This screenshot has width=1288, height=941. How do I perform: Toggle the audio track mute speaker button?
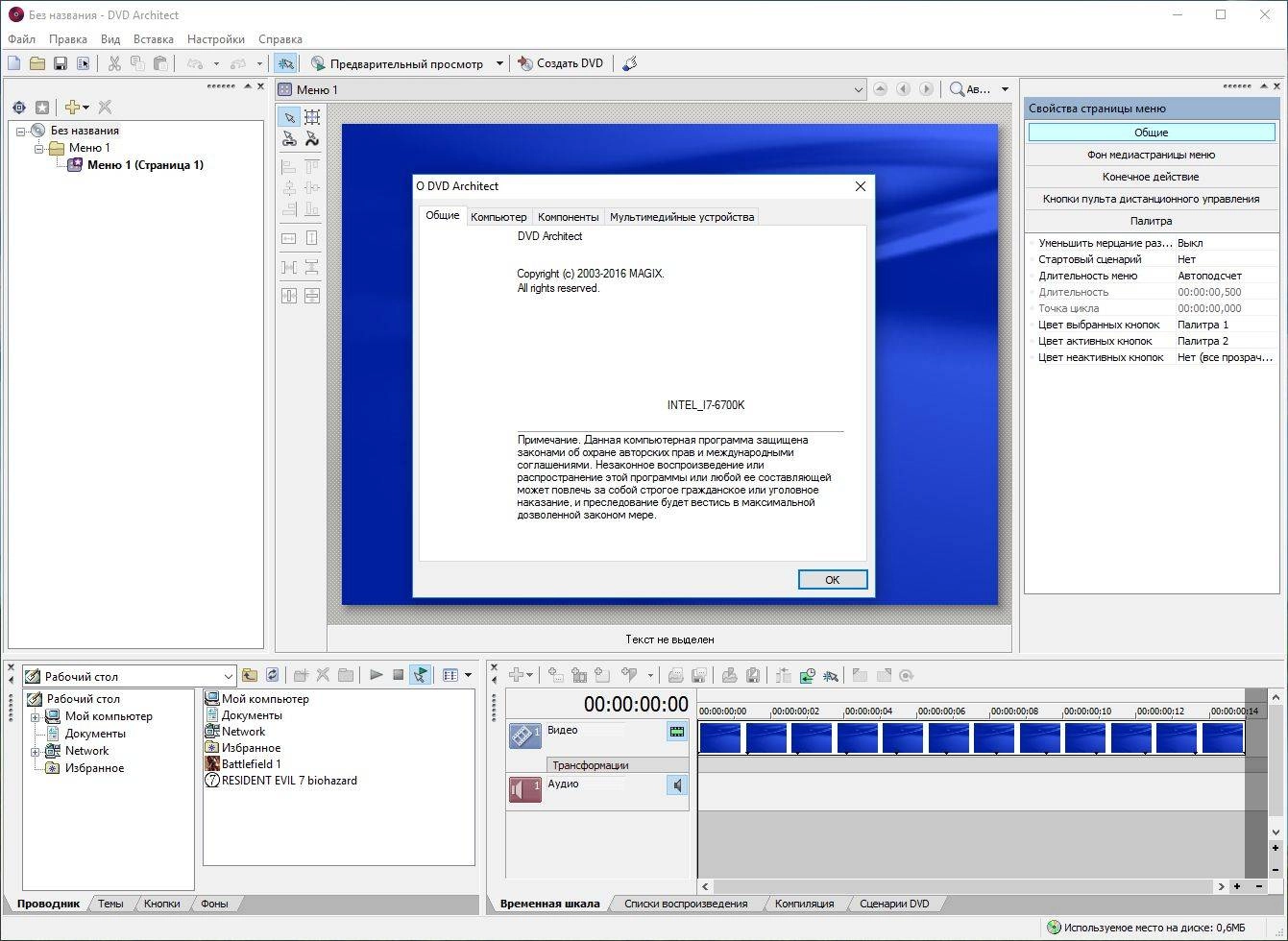coord(677,785)
